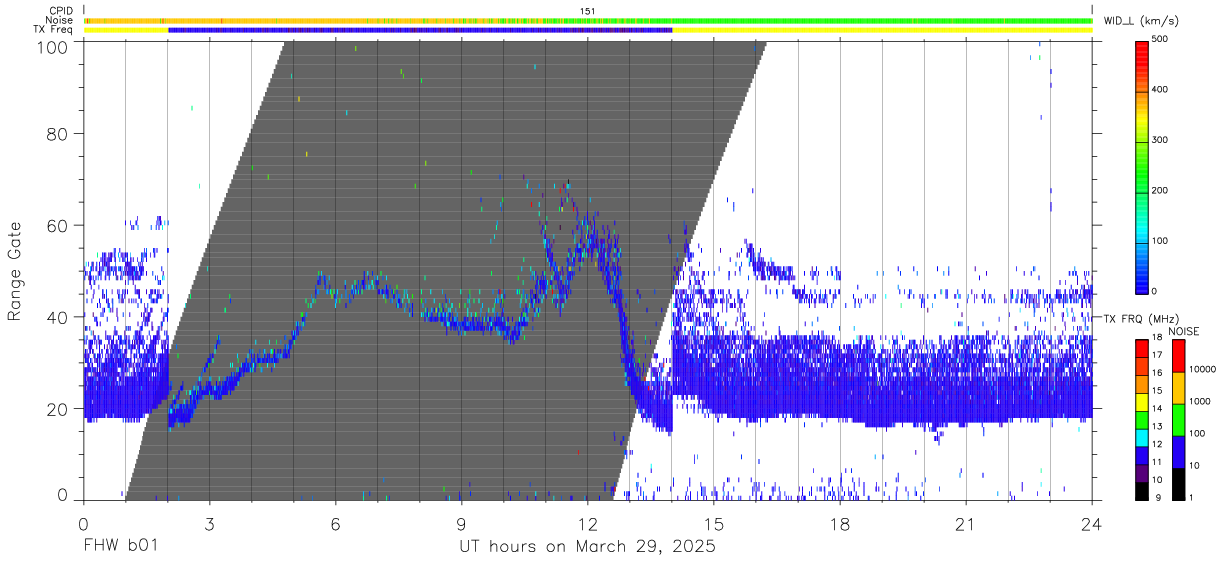The width and height of the screenshot is (1228, 567).
Task: Click the 6 UT hour axis label
Action: [335, 523]
